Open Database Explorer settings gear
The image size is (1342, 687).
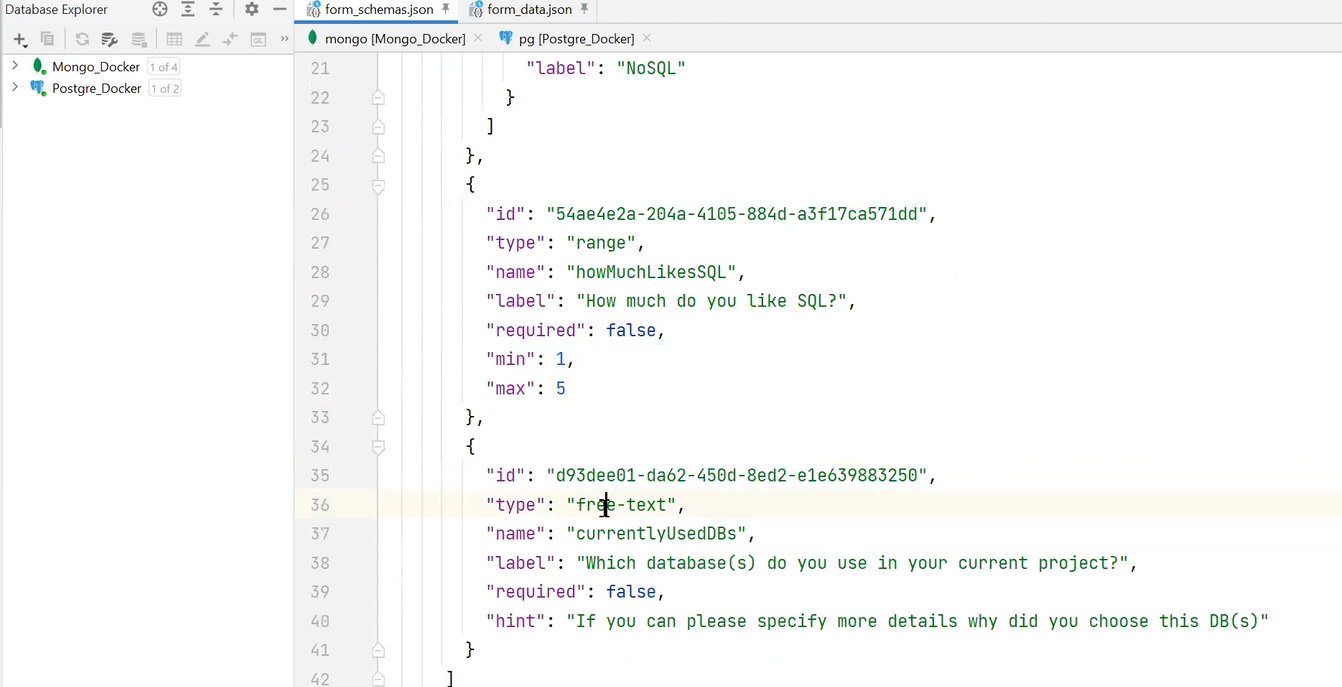point(252,9)
